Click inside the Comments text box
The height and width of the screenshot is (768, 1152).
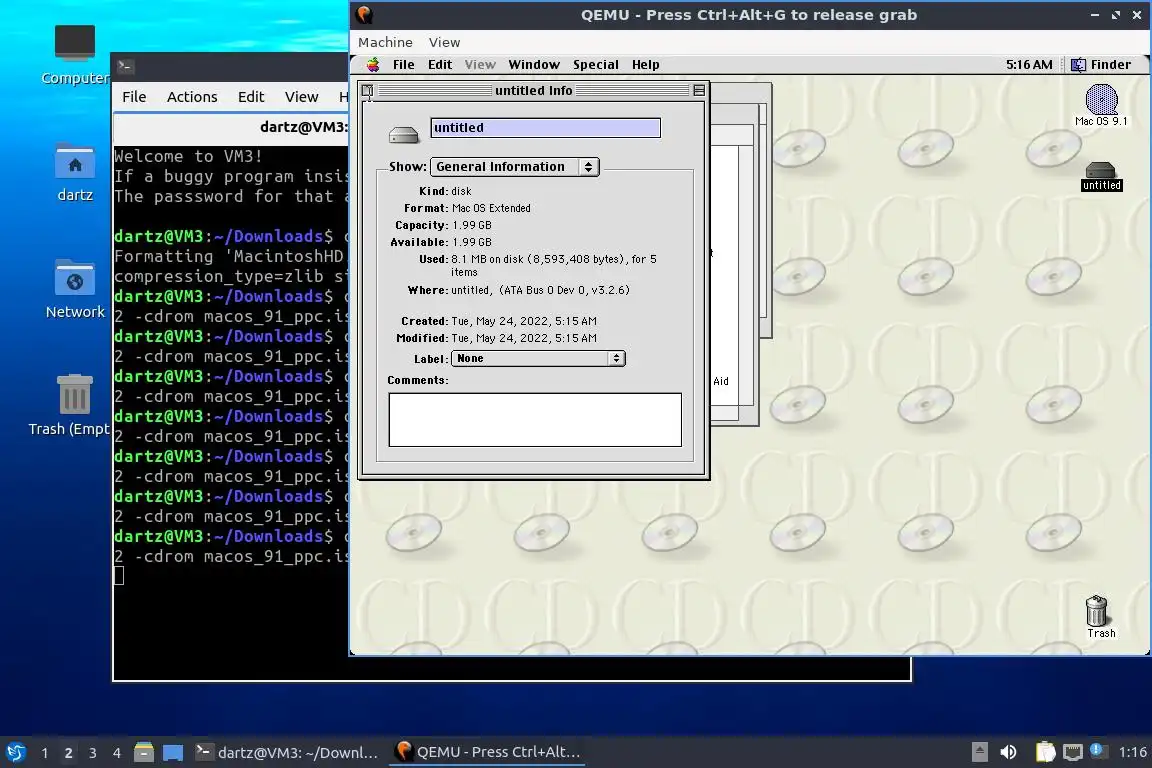[x=535, y=420]
